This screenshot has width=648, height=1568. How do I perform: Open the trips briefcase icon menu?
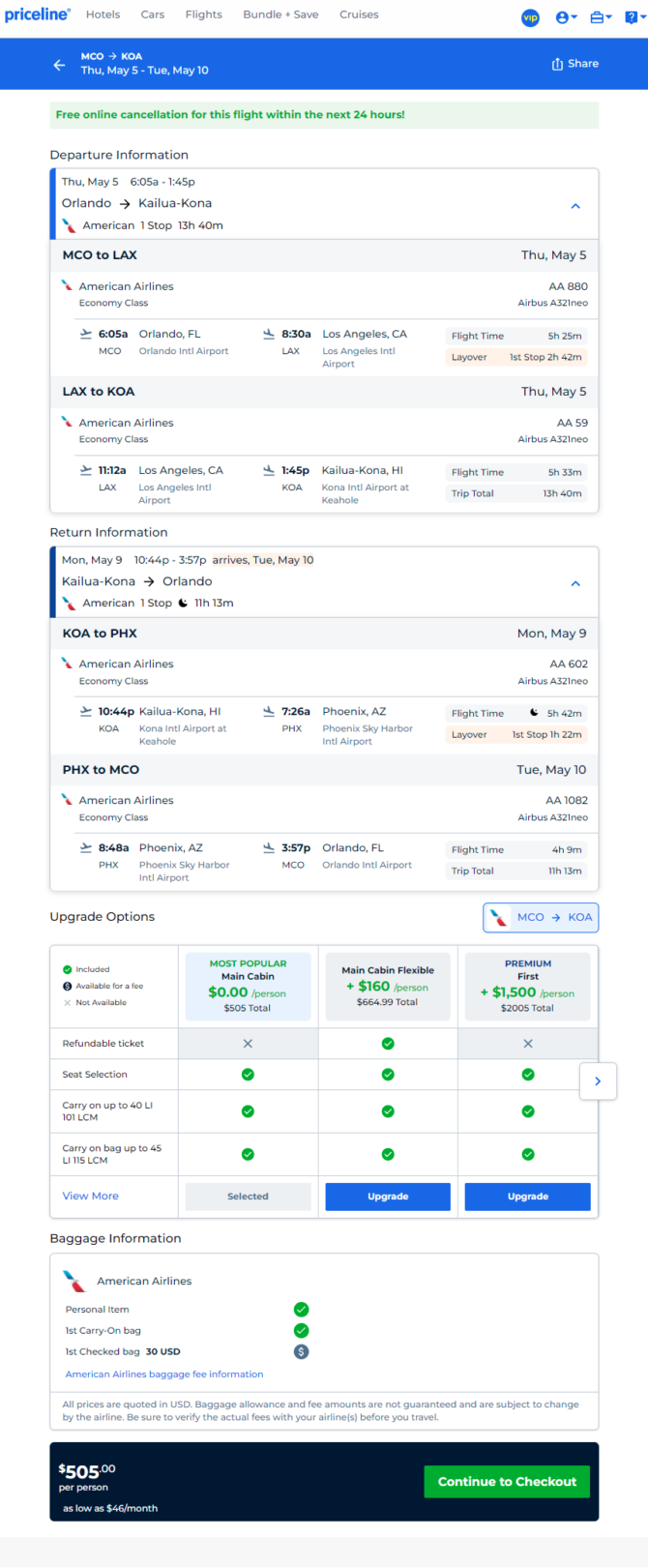(600, 17)
